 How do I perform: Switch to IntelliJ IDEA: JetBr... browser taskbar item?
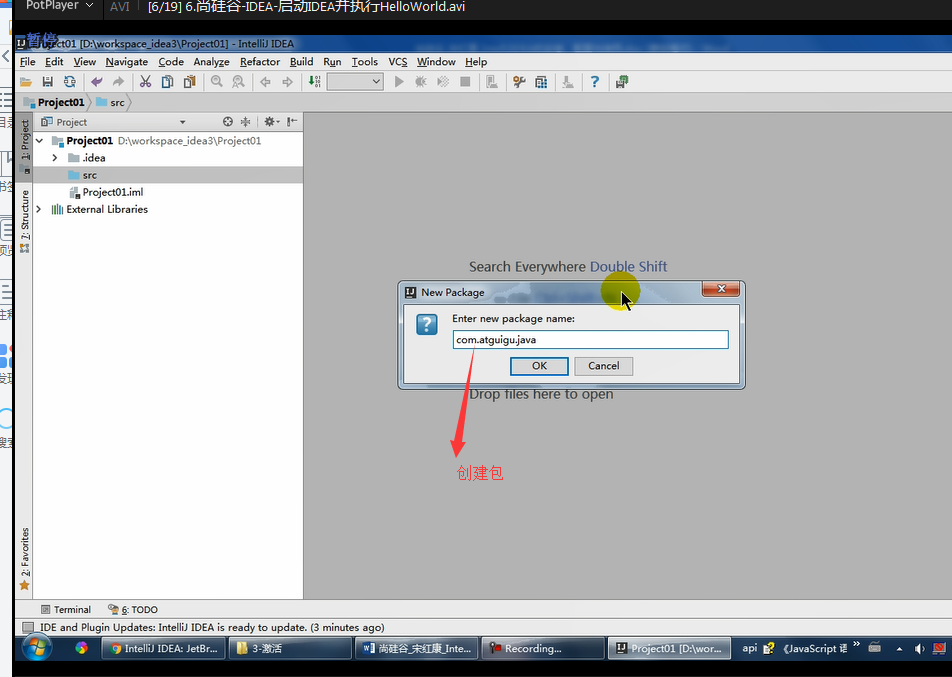[163, 648]
